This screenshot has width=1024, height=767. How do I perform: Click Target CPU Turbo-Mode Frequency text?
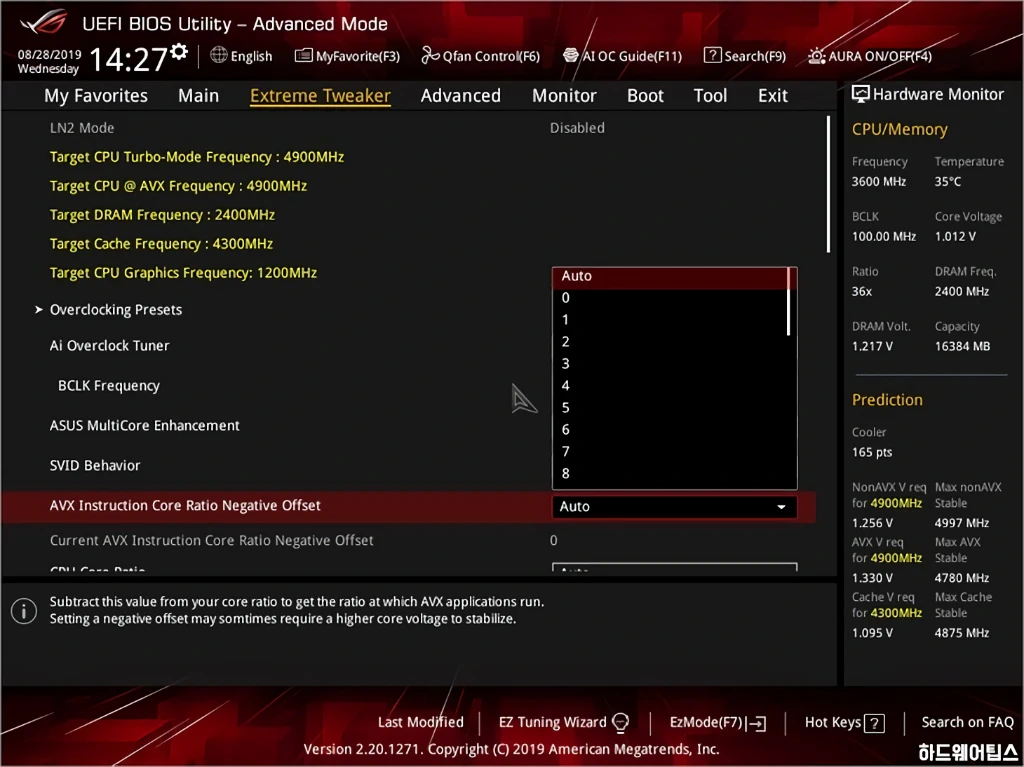(x=197, y=157)
